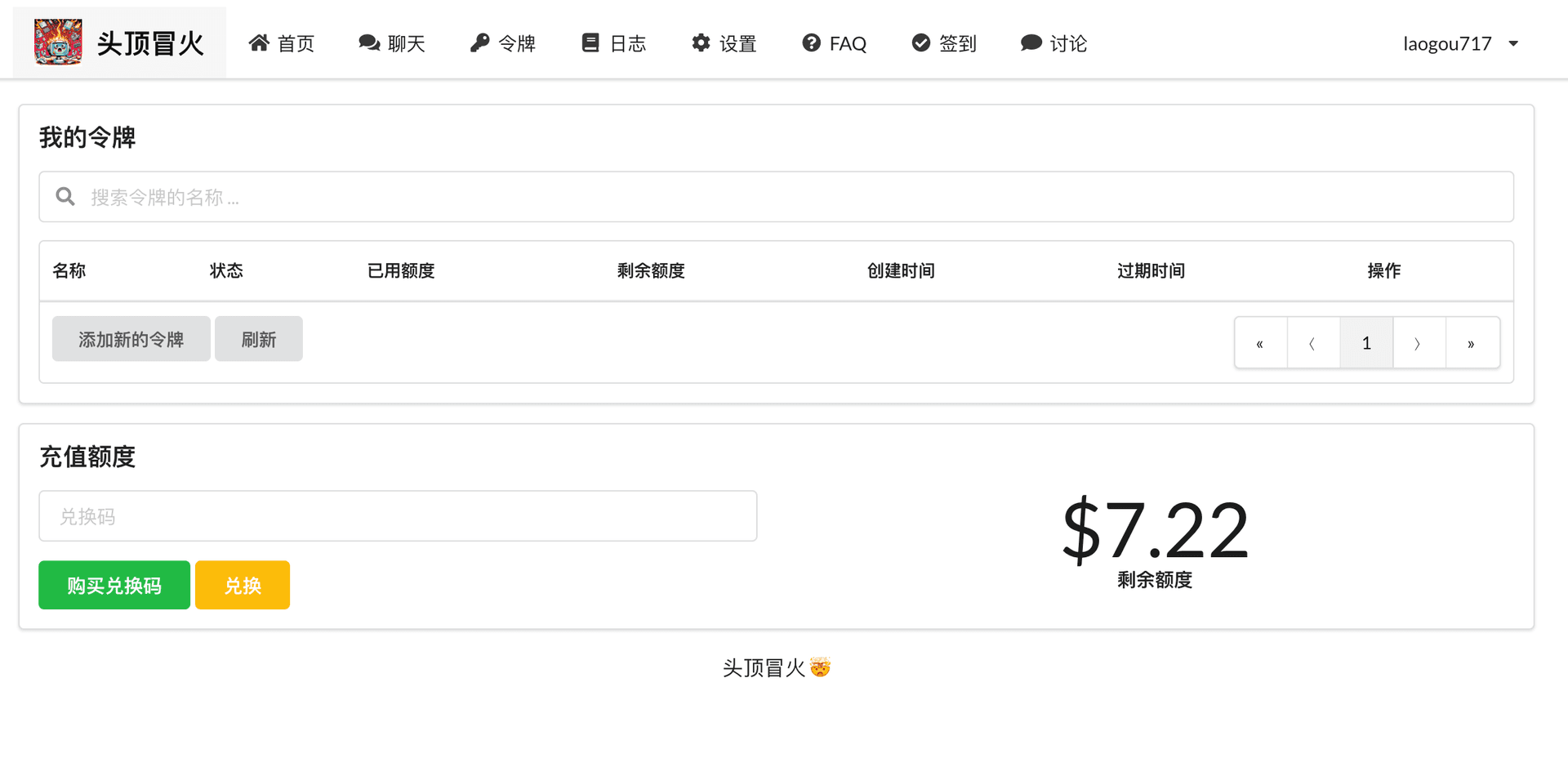Click the 添加新的令牌 button
The image size is (1568, 758).
tap(131, 339)
